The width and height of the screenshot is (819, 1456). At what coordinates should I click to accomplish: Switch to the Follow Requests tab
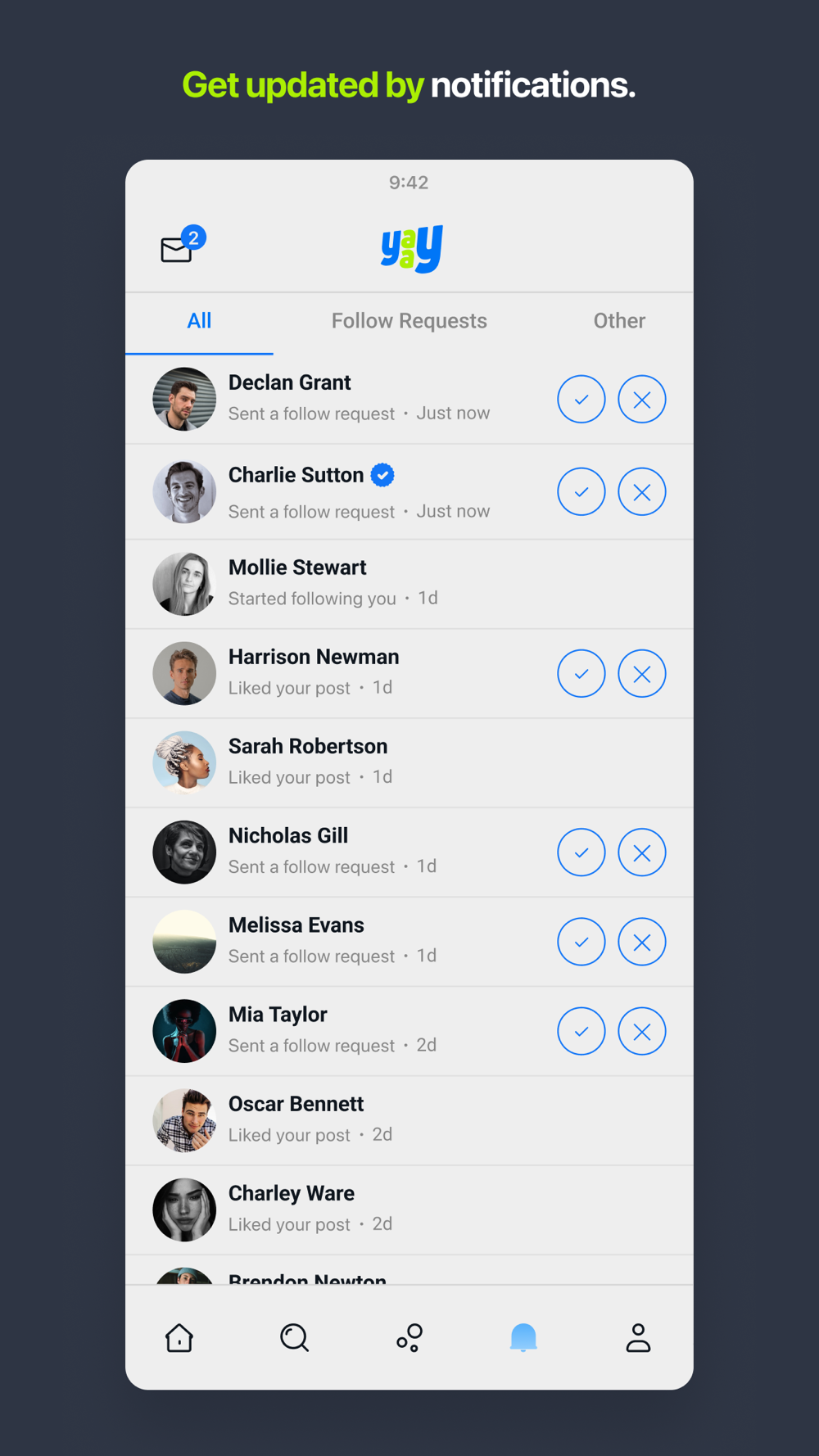[x=409, y=321]
